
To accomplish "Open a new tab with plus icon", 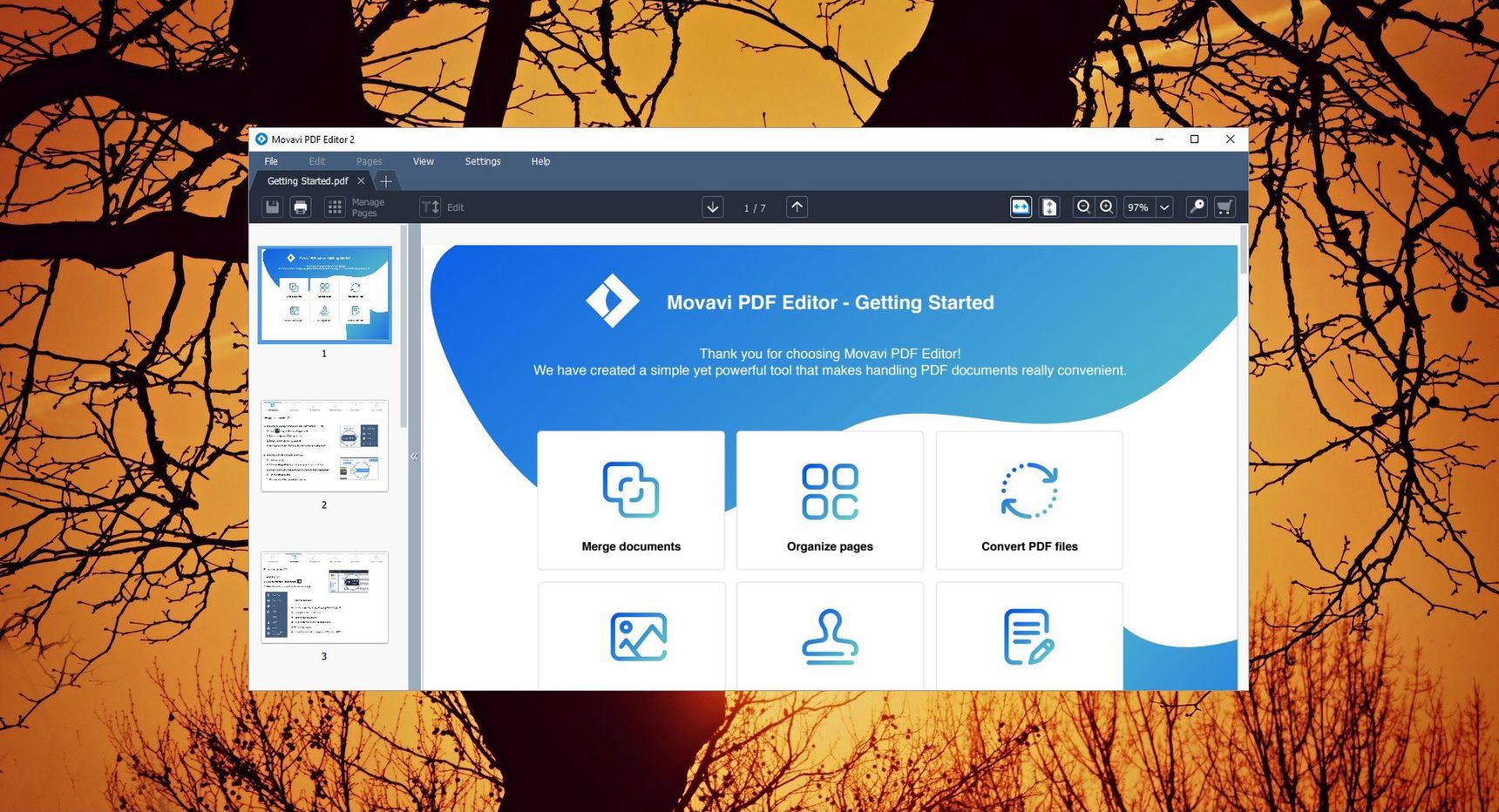I will (x=385, y=180).
